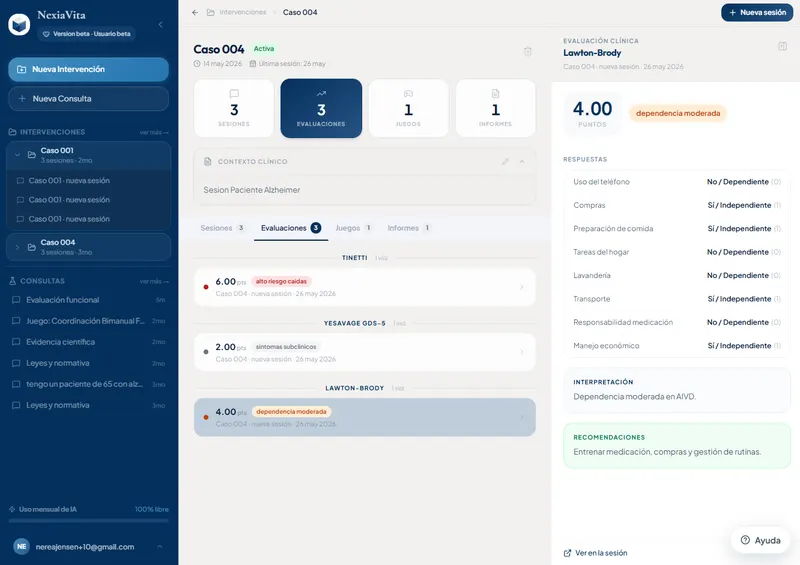The image size is (800, 565).
Task: Click ver más next to Intervenciones
Action: (154, 132)
